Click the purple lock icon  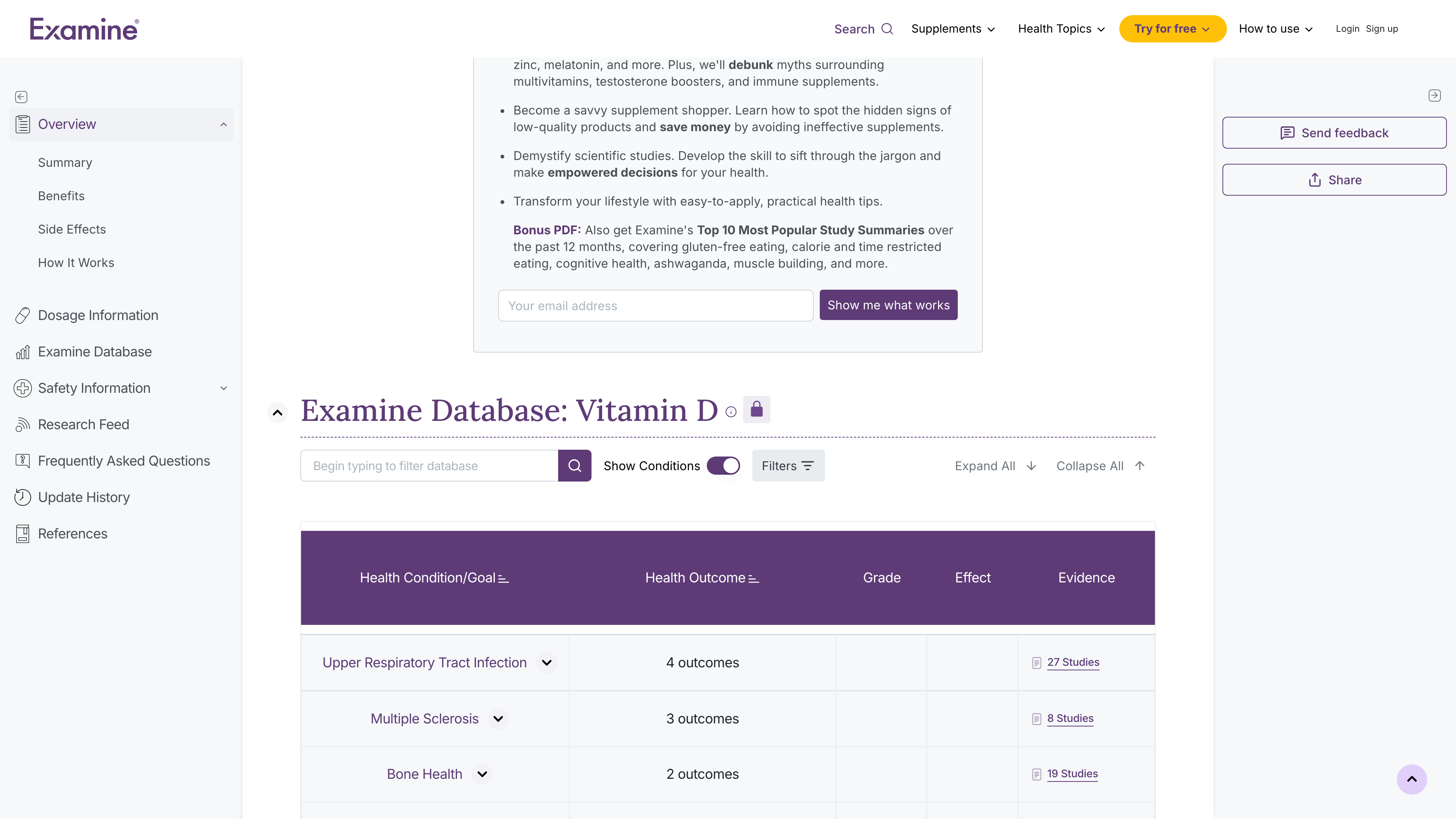point(757,409)
